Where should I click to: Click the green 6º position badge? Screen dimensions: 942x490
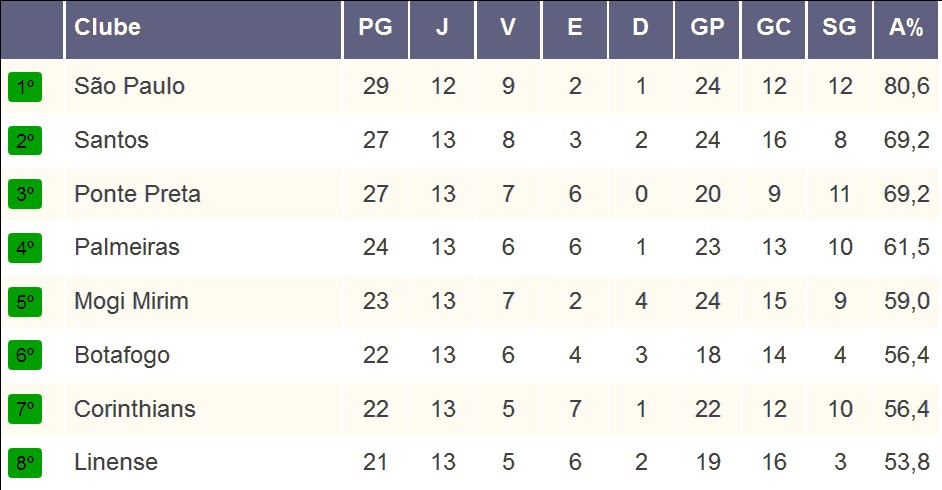click(25, 355)
